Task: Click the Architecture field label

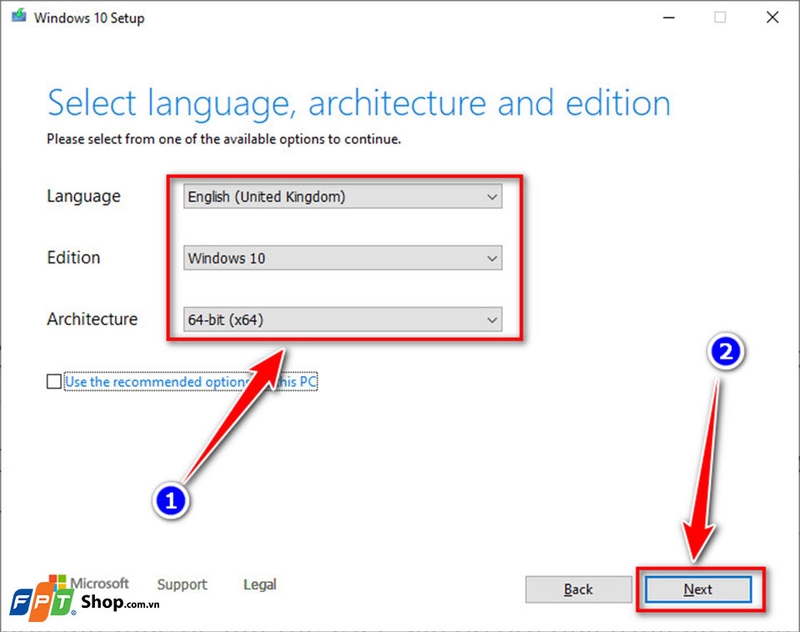Action: (92, 319)
